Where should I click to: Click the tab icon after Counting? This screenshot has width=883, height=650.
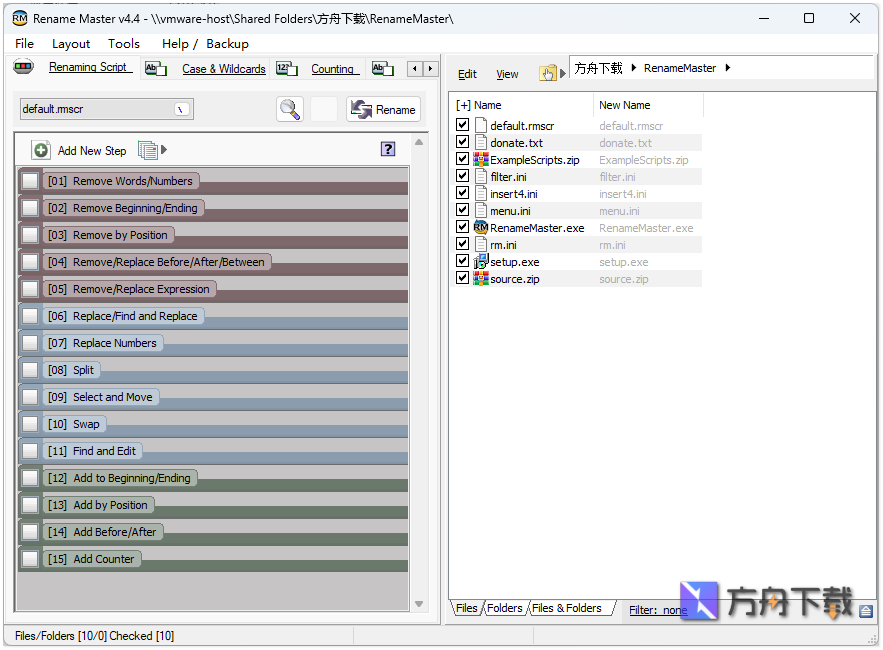pyautogui.click(x=383, y=69)
